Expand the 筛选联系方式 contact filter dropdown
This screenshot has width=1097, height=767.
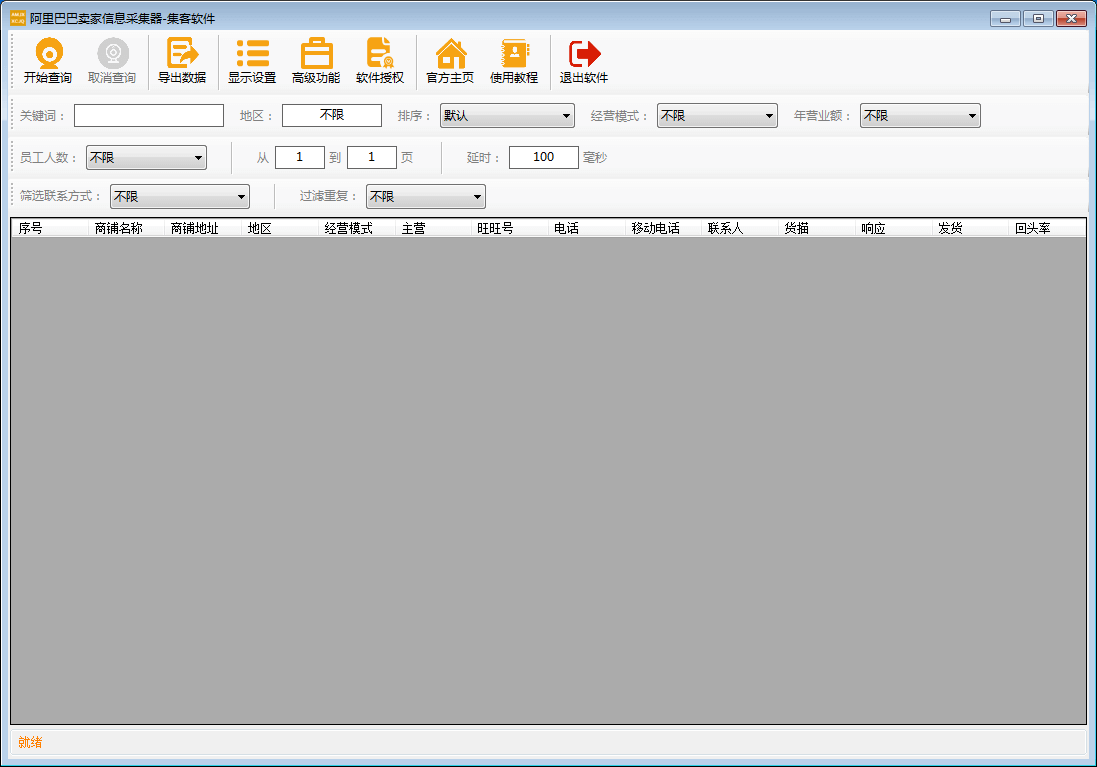click(180, 197)
